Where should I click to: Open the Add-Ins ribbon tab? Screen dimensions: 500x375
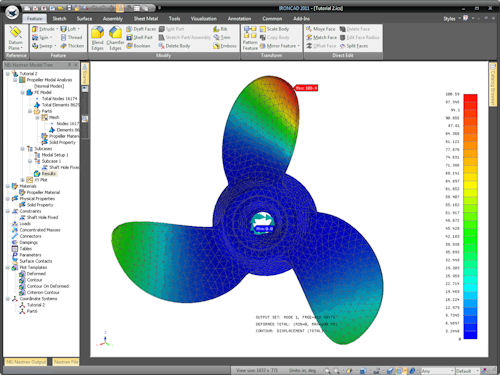pos(301,19)
